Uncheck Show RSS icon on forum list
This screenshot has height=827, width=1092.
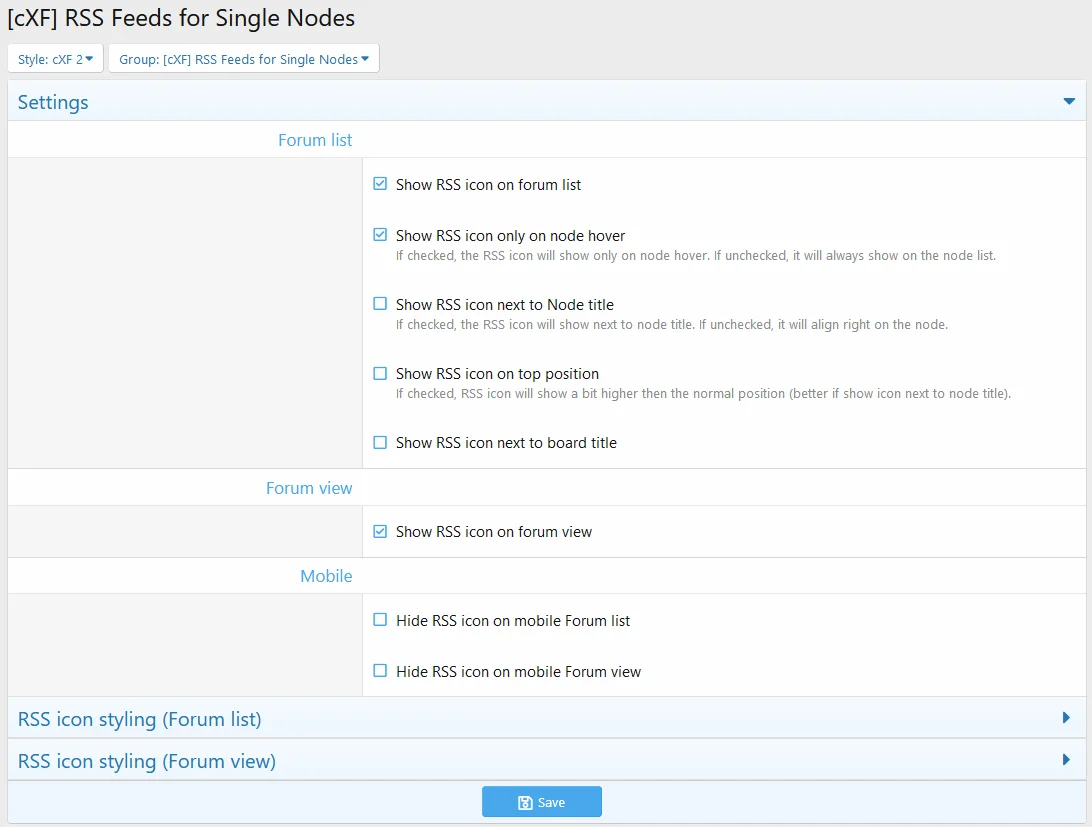coord(380,184)
